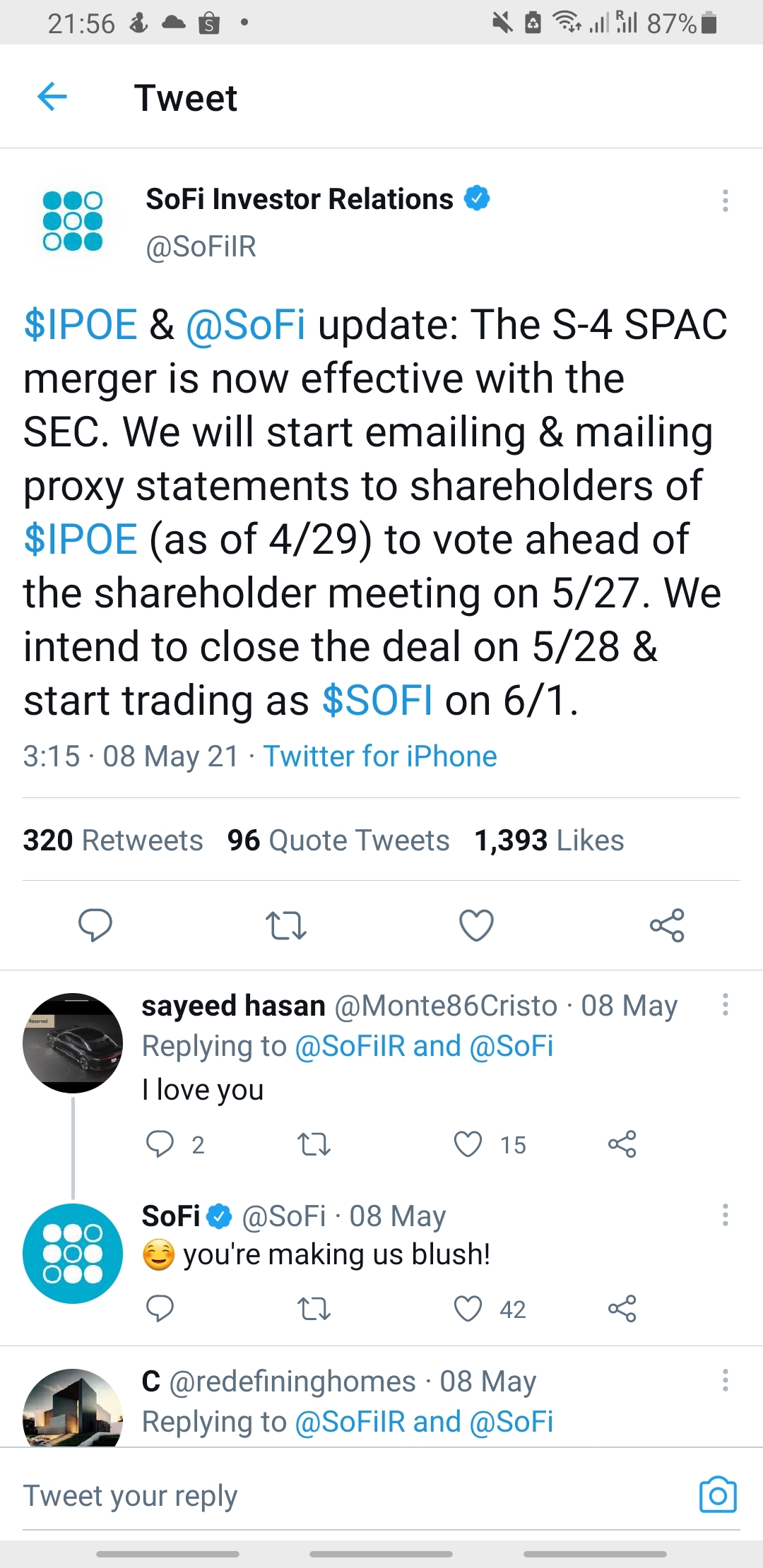Retweet the main SoFiIR tweet
The image size is (763, 1568).
pyautogui.click(x=285, y=925)
